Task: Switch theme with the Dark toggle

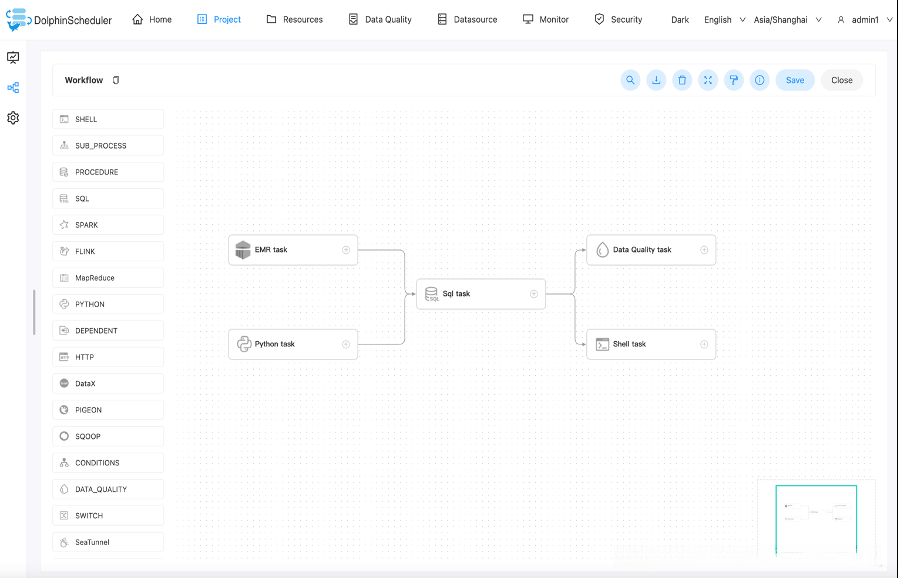Action: coord(680,19)
